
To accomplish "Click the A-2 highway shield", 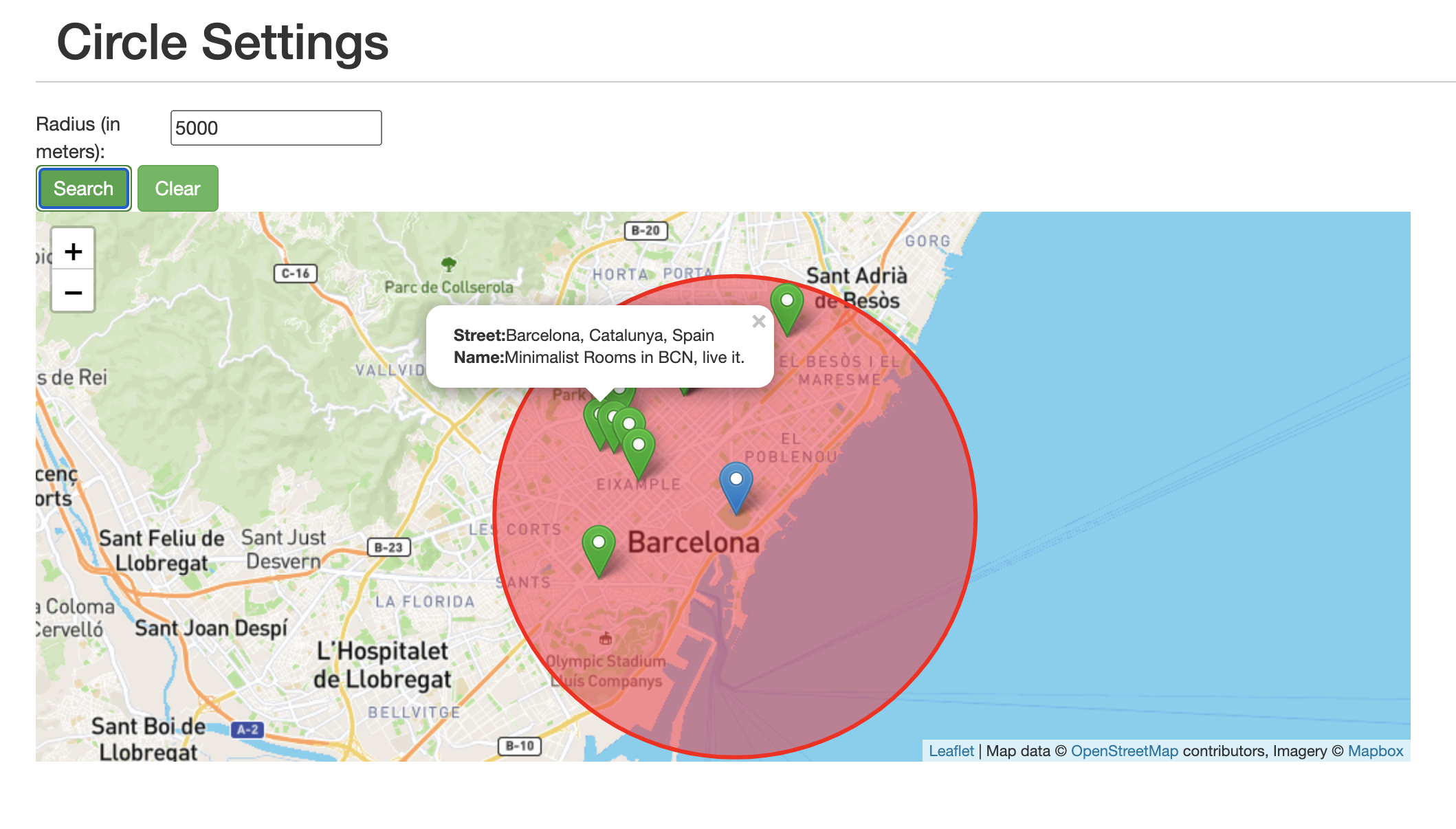I will (x=247, y=729).
